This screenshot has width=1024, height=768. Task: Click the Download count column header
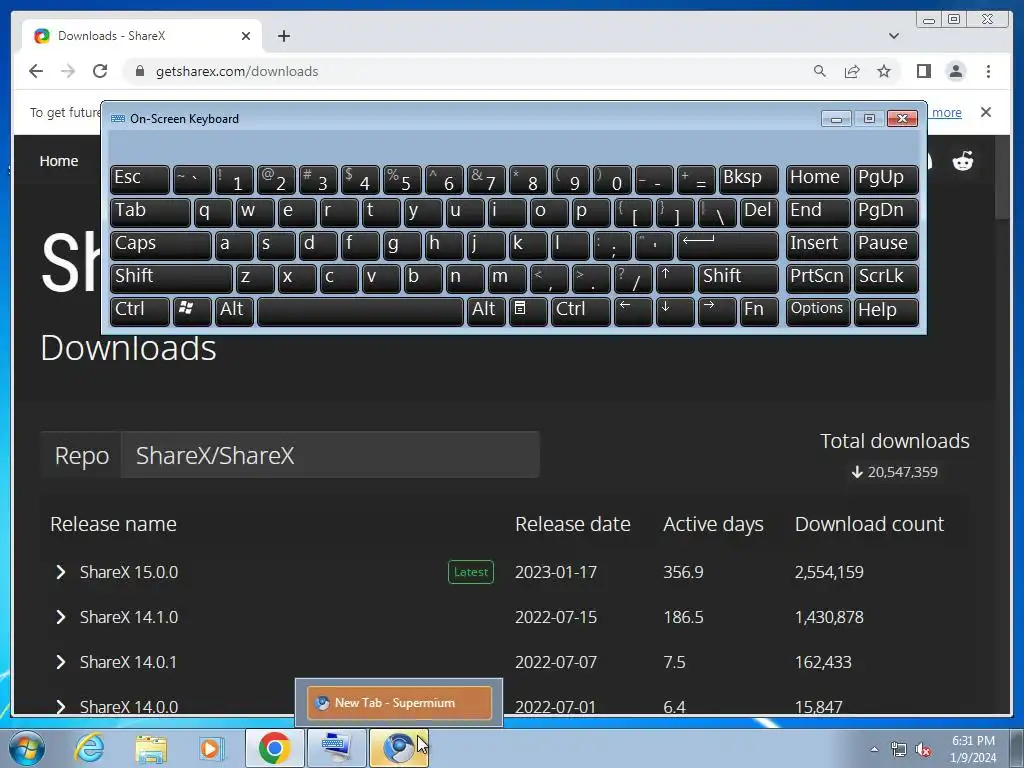tap(869, 524)
